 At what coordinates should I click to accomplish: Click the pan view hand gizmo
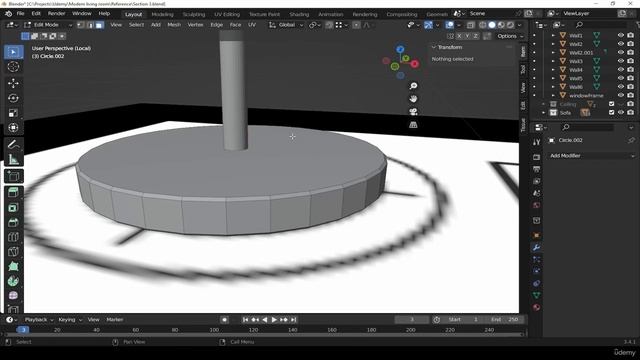[413, 99]
